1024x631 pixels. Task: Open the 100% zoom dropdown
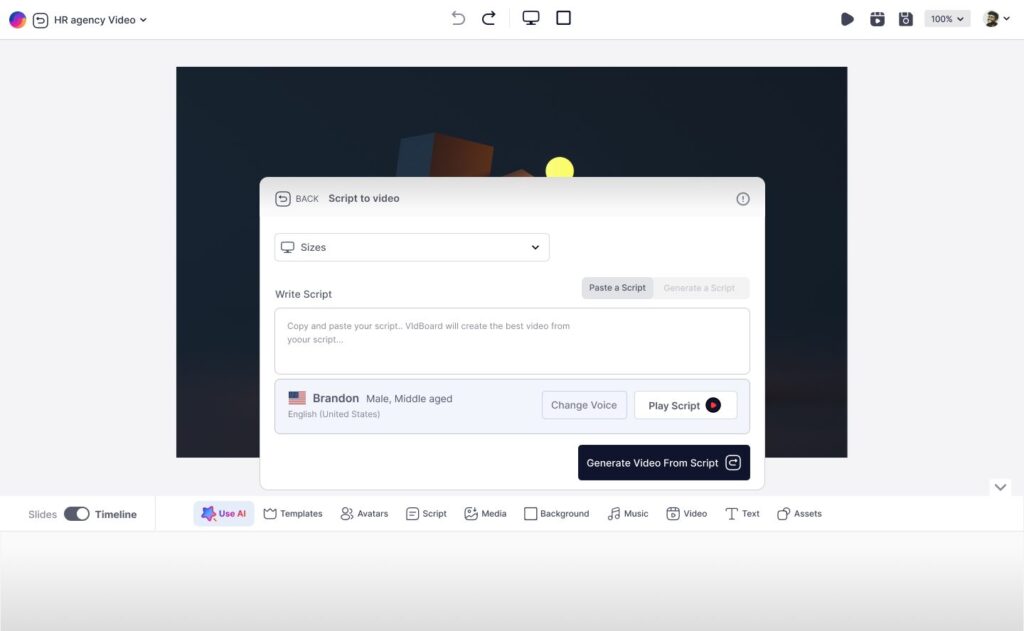pyautogui.click(x=947, y=19)
